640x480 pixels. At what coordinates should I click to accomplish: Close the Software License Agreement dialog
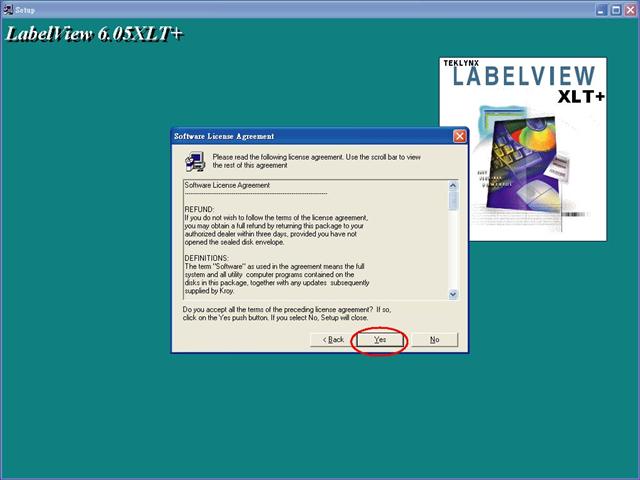pos(460,136)
